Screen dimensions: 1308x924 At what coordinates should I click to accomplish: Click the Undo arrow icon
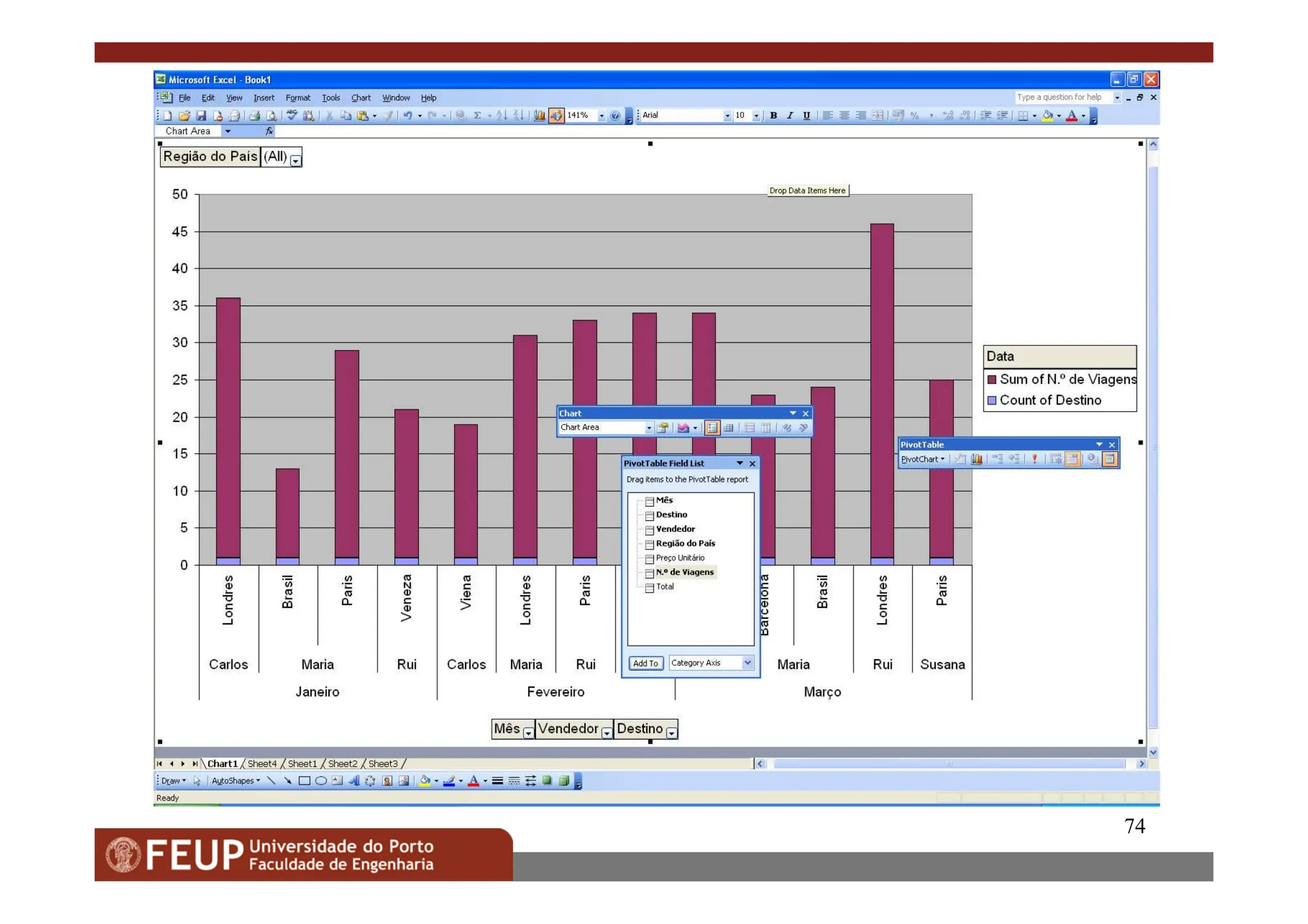(407, 116)
